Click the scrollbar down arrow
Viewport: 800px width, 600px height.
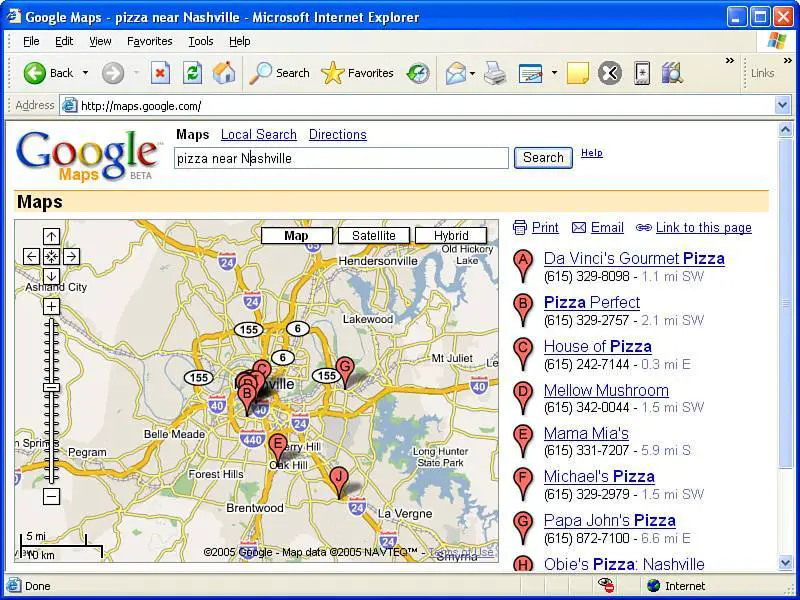pos(786,563)
